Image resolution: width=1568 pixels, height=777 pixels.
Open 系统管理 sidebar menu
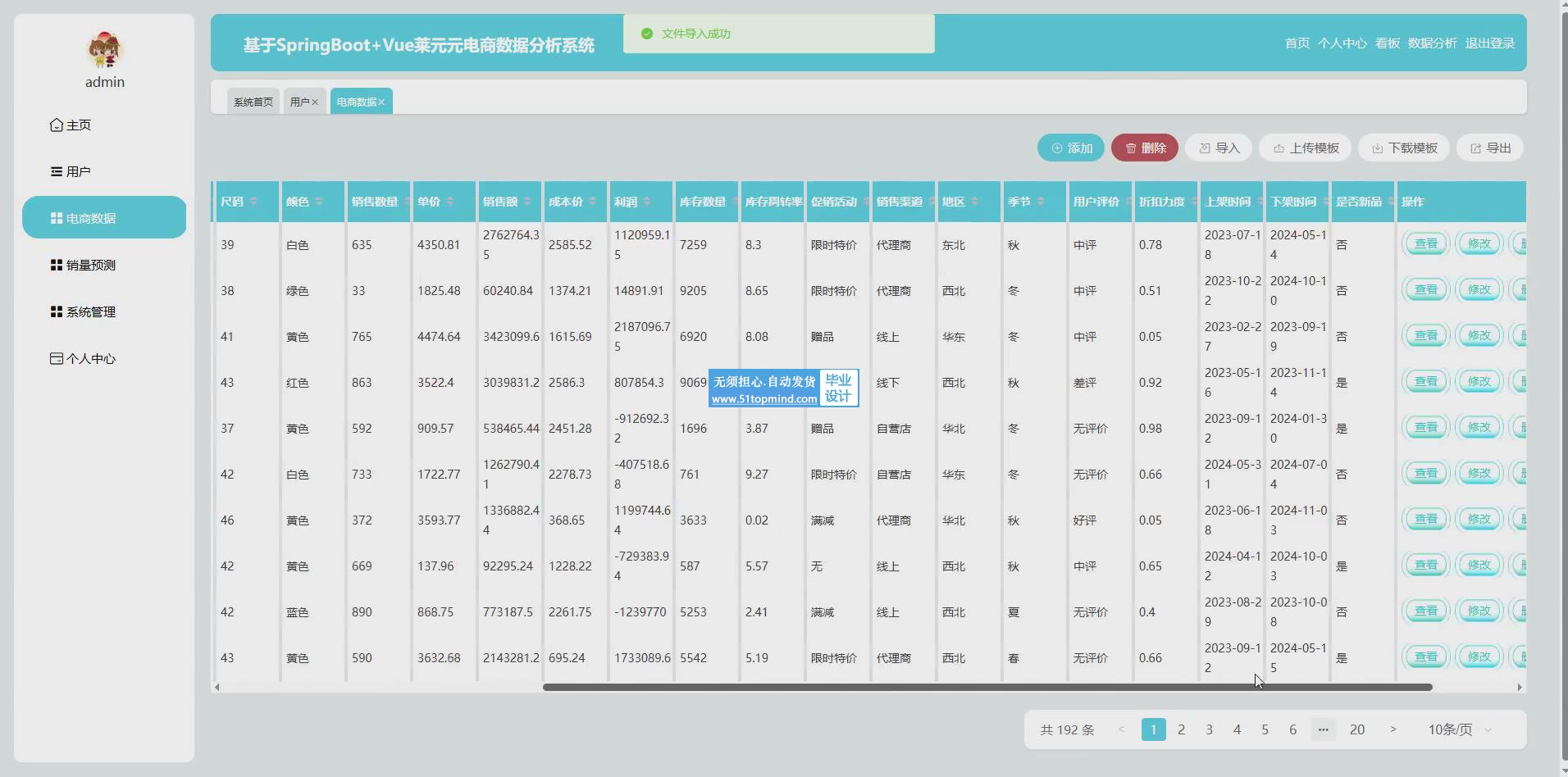tap(90, 311)
